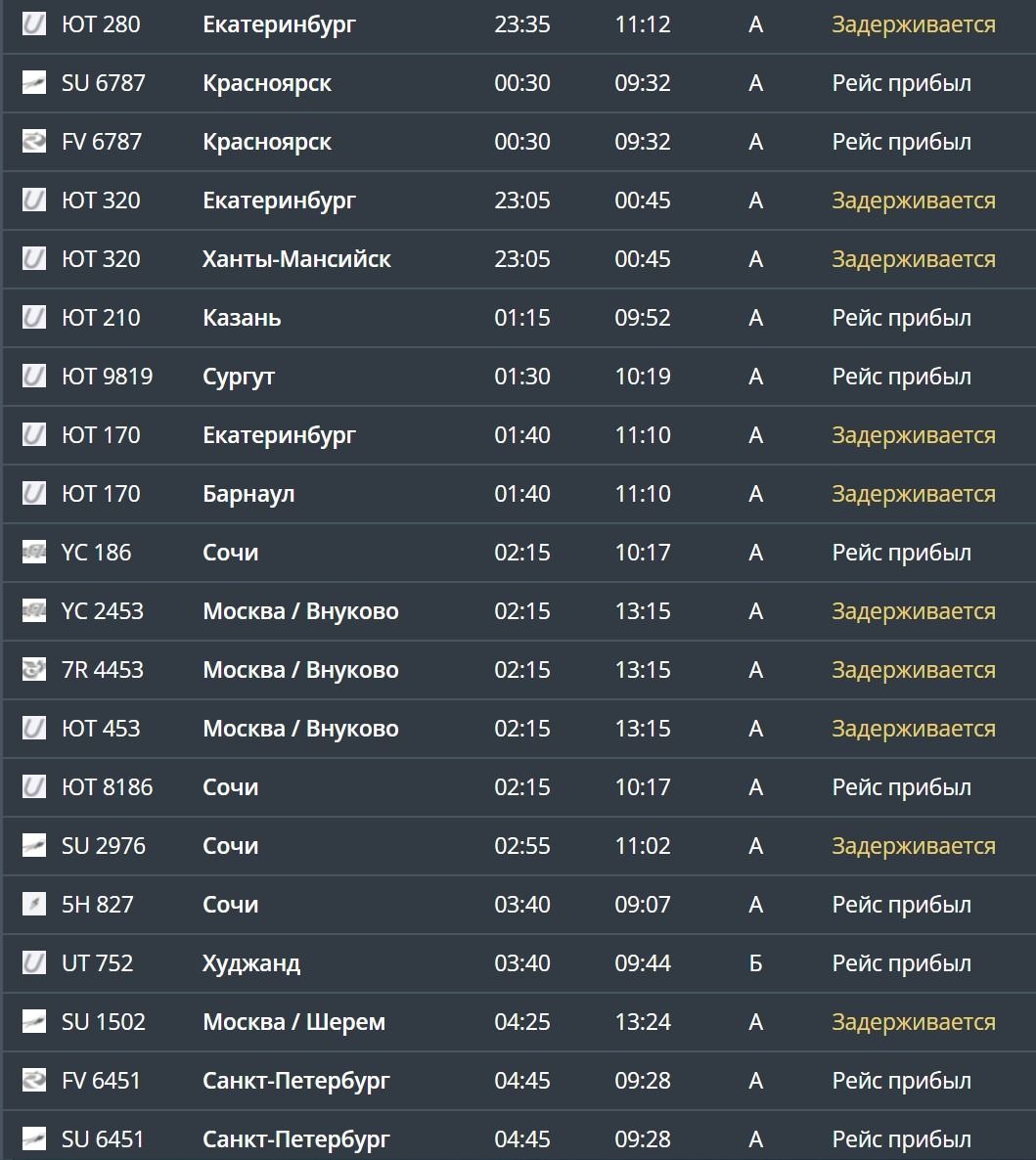
Task: Click the Худжанд city name
Action: coord(251,963)
